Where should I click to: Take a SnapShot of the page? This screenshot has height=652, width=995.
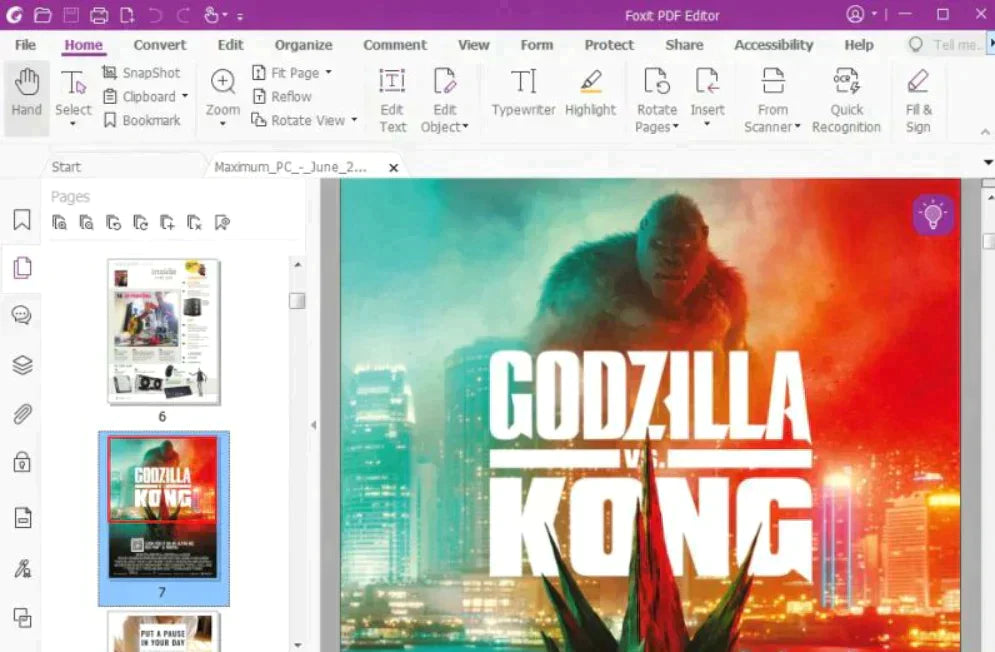point(142,73)
